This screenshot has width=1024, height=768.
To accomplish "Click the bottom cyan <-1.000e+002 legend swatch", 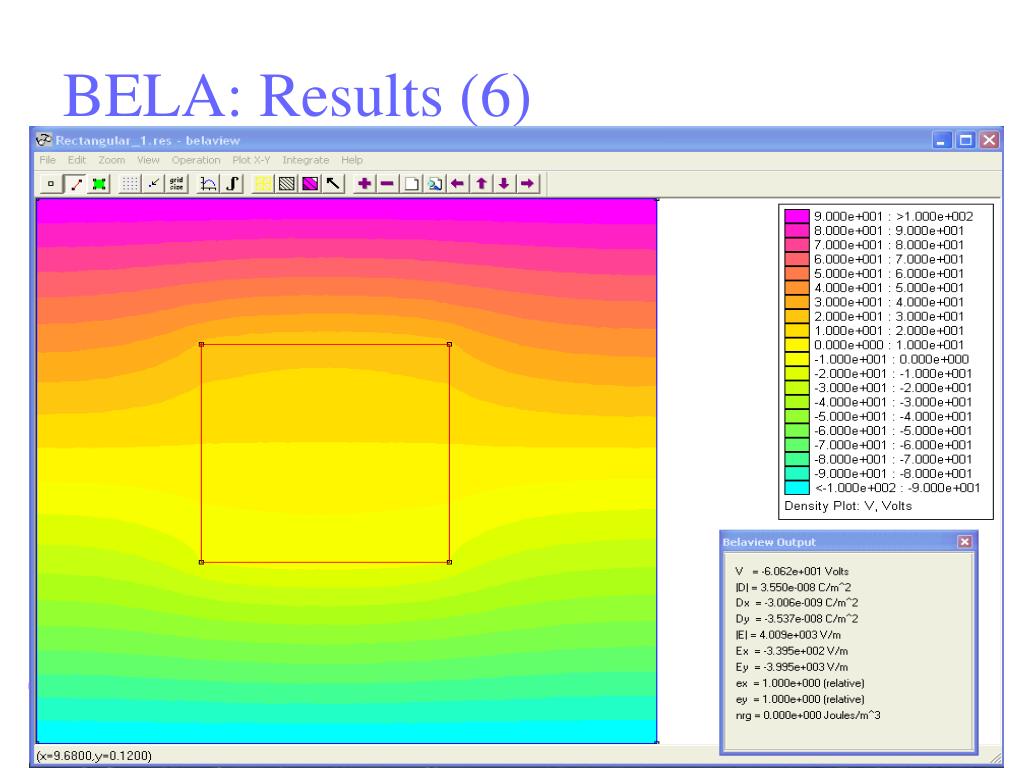I will tap(797, 488).
